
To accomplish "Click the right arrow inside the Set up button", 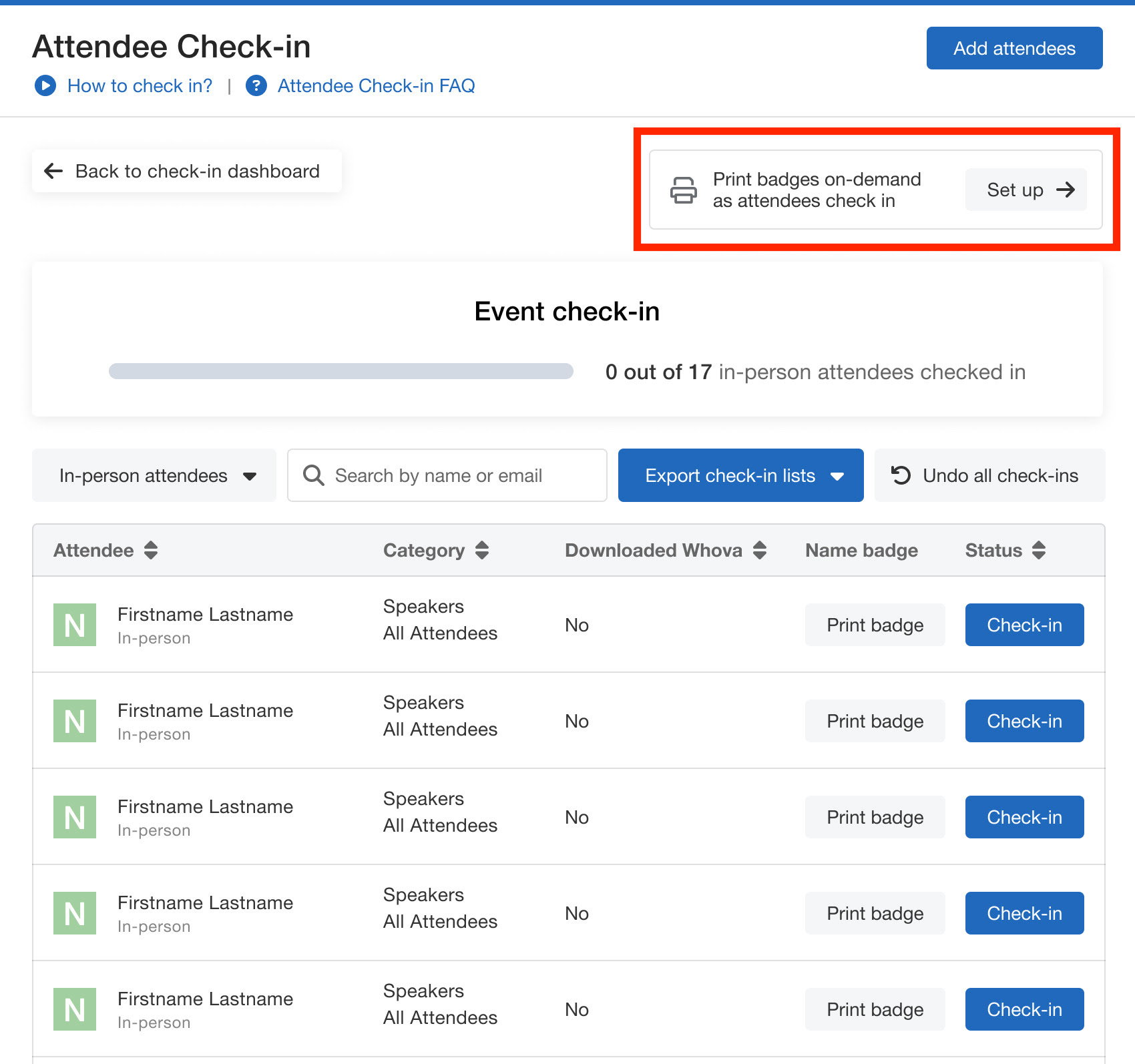I will pos(1066,190).
